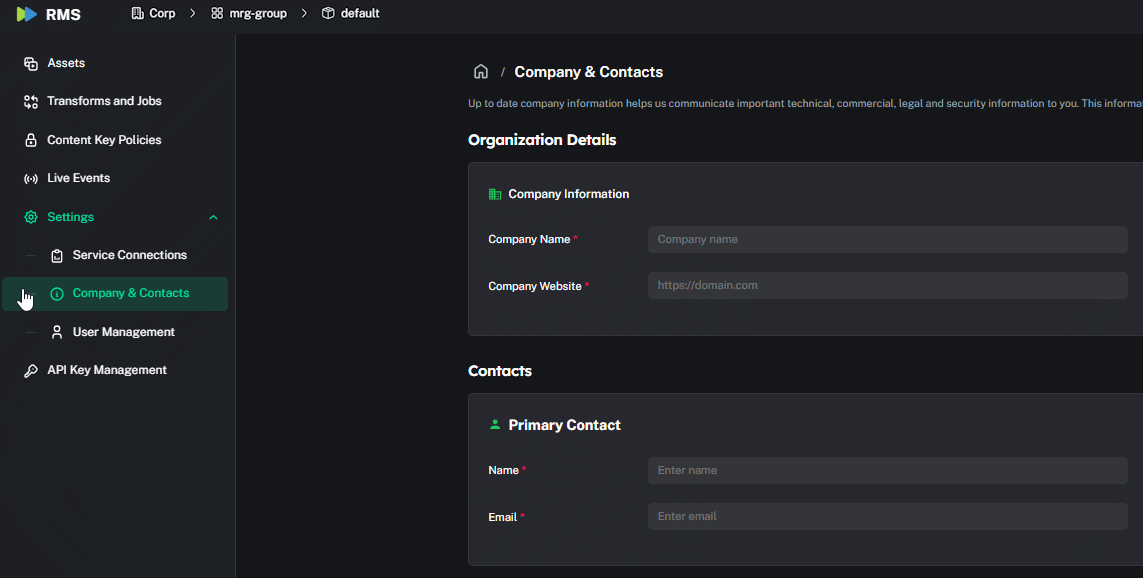This screenshot has height=578, width=1143.
Task: Focus the Primary Contact Name field
Action: 887,470
